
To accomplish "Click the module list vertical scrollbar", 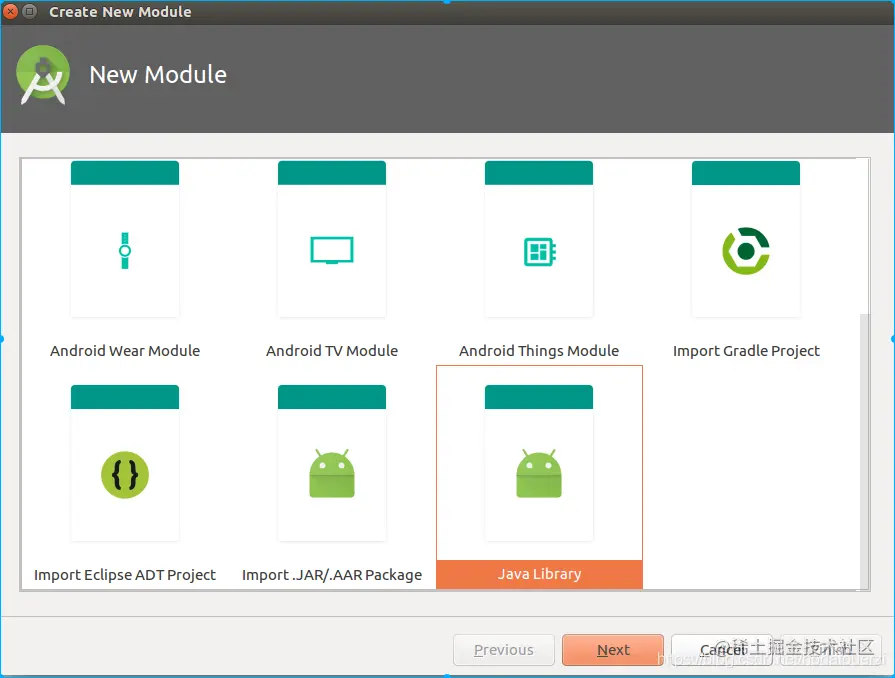I will coord(864,451).
